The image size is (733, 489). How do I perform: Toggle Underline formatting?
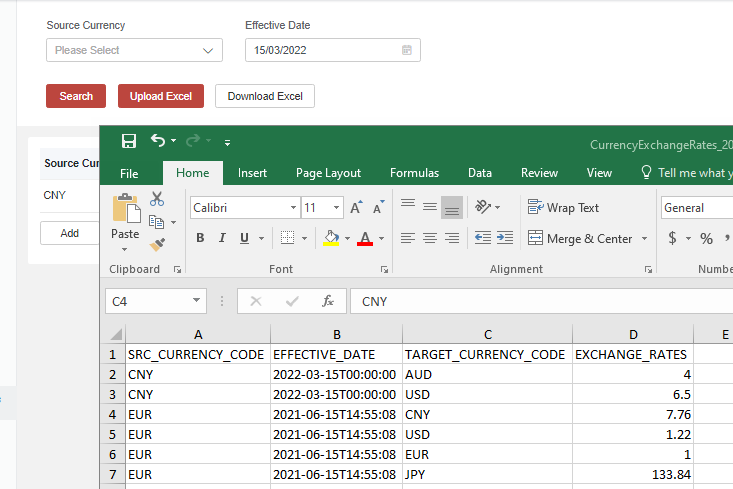click(x=244, y=238)
